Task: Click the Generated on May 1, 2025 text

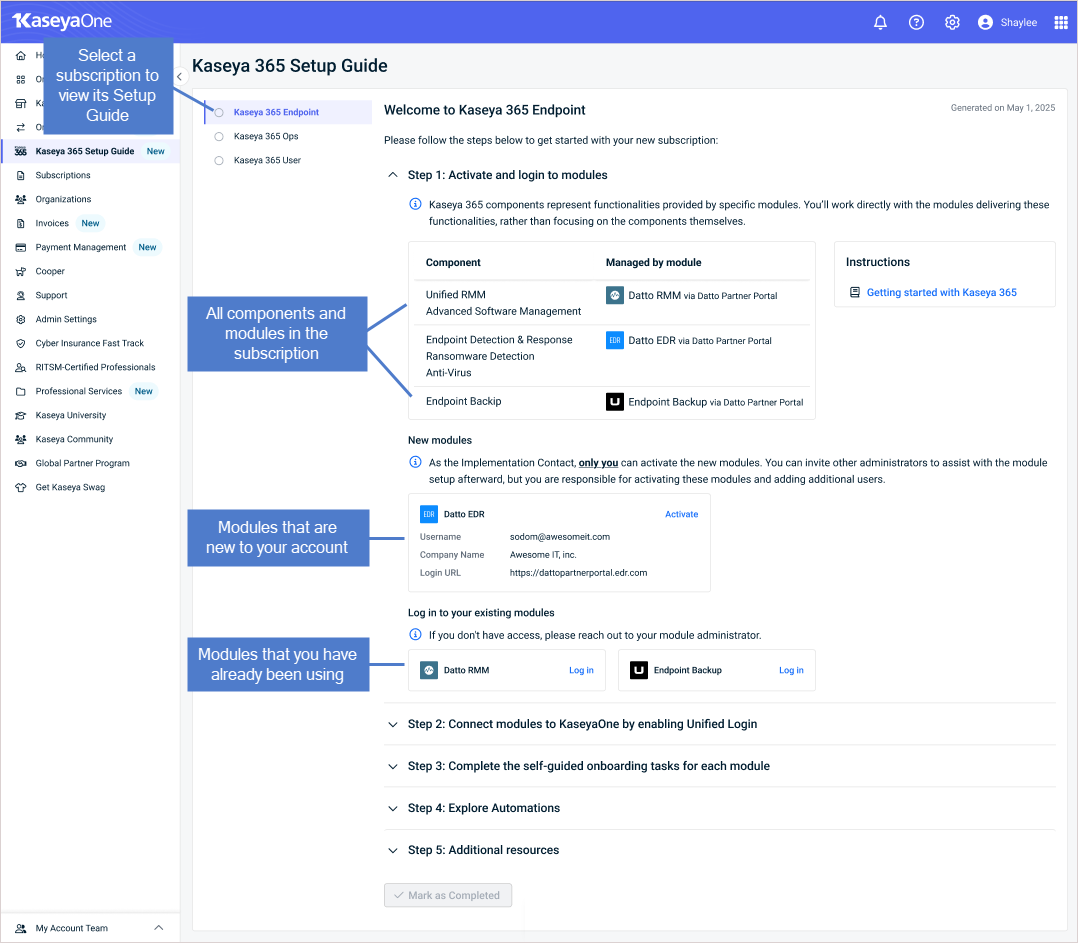Action: pyautogui.click(x=1002, y=108)
